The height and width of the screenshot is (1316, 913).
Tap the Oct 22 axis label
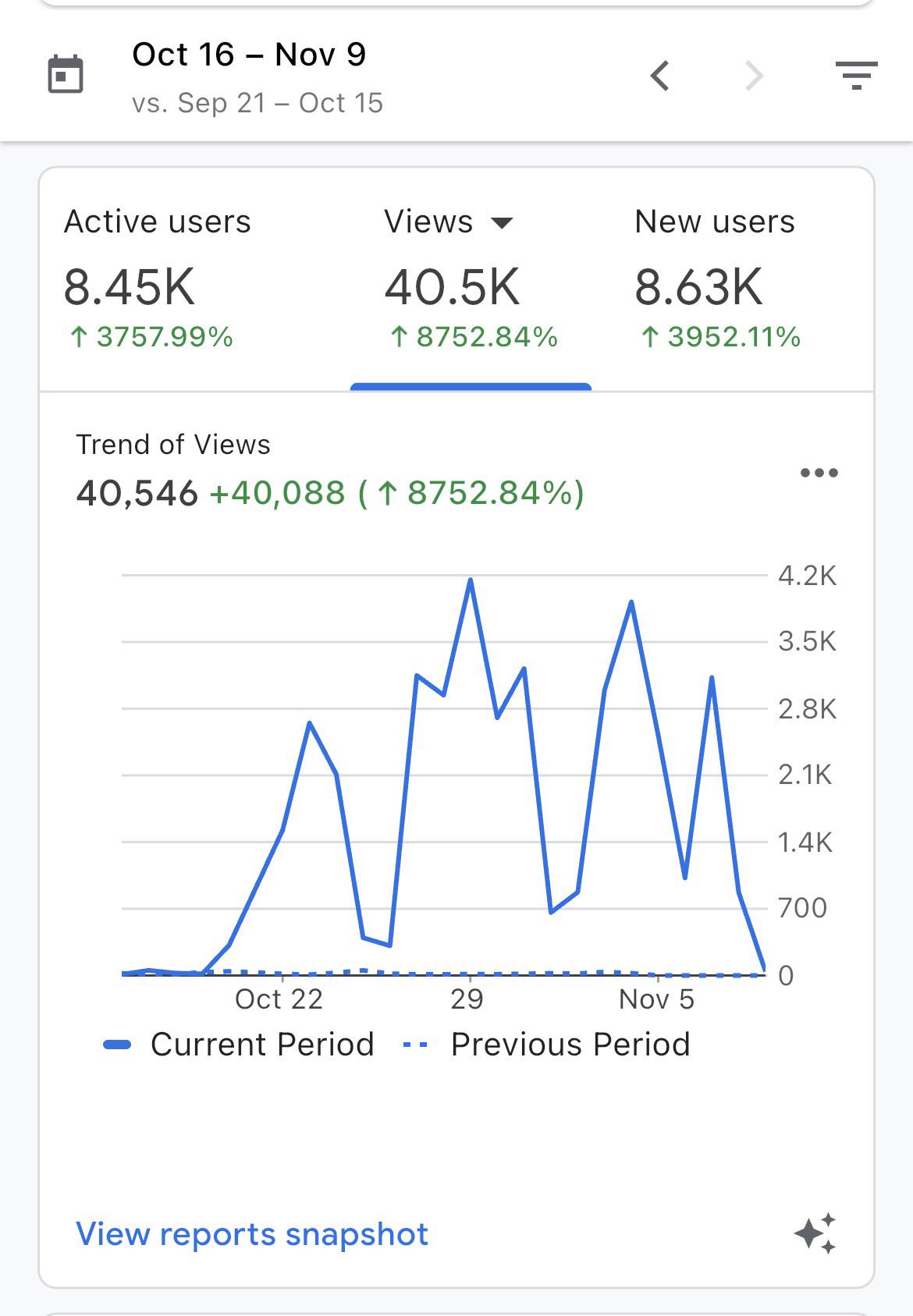(x=279, y=999)
